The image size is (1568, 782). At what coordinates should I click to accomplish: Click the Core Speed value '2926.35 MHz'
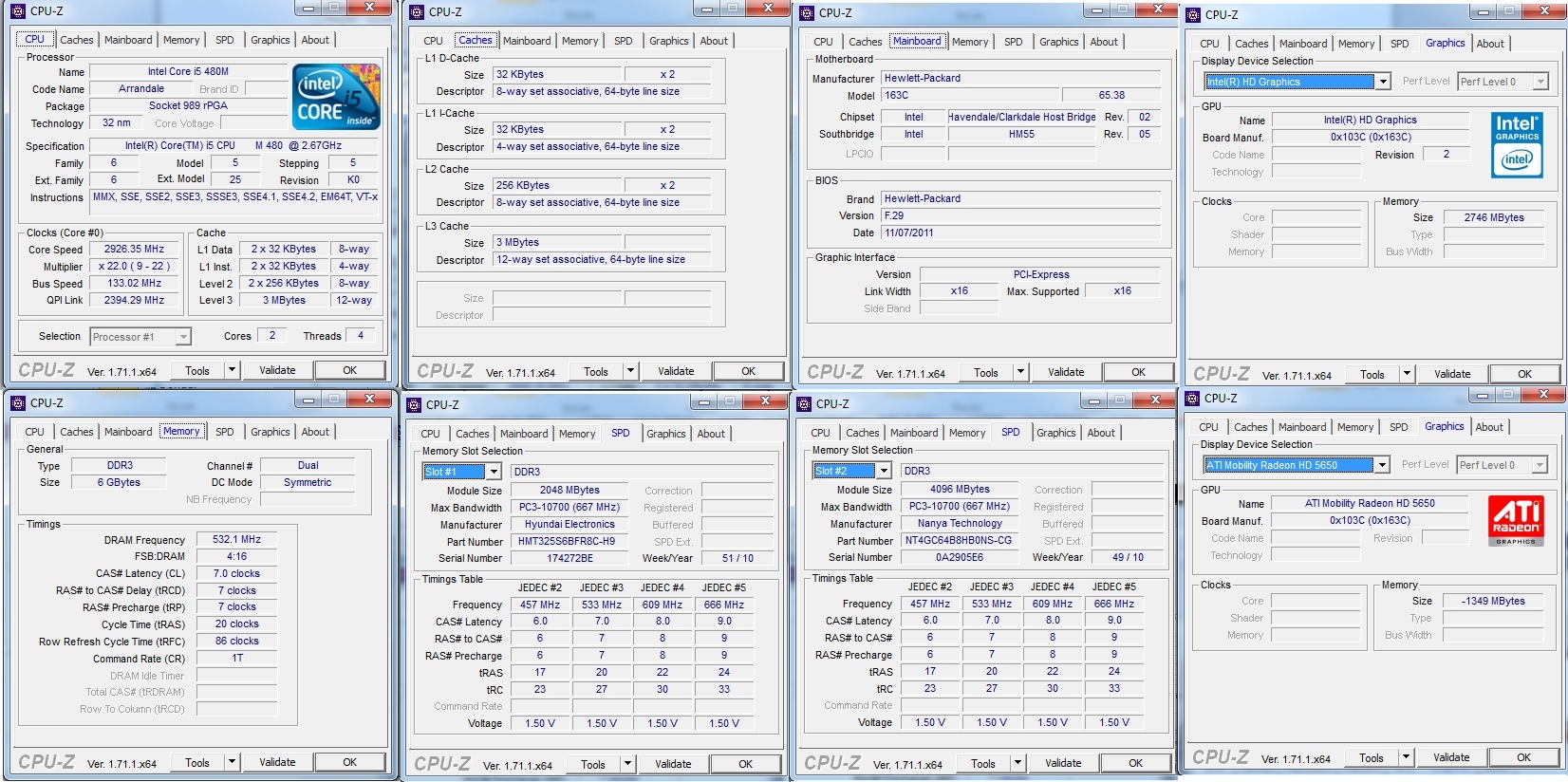pos(135,249)
